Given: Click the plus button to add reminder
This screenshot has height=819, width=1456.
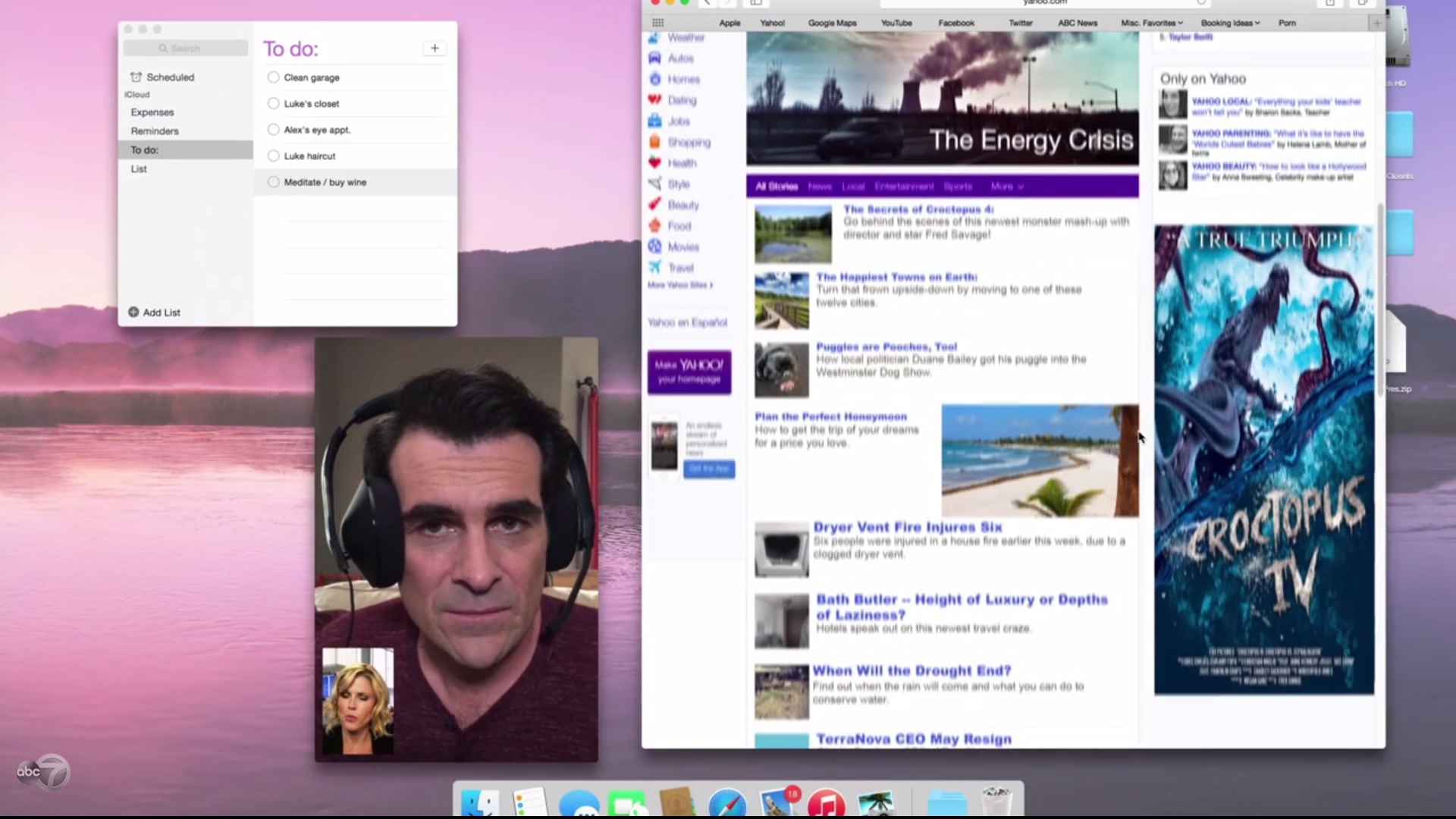Looking at the screenshot, I should tap(435, 49).
